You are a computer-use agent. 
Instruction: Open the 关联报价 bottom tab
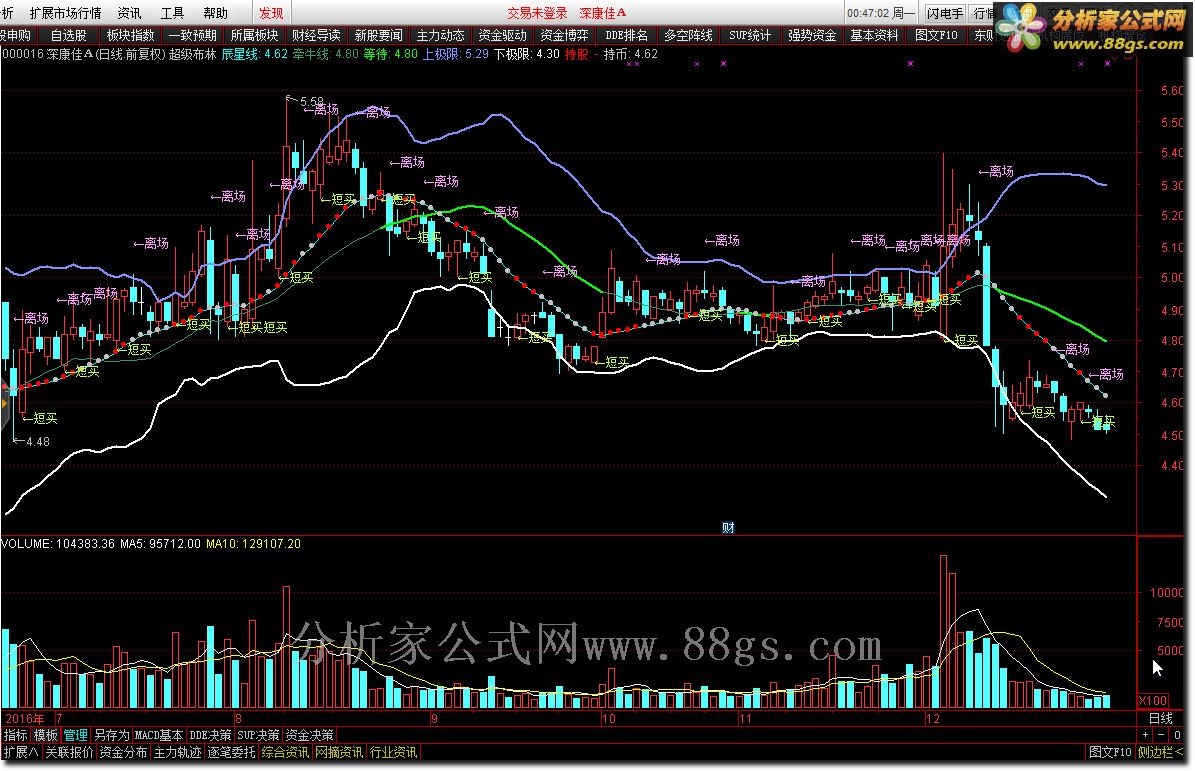click(69, 753)
